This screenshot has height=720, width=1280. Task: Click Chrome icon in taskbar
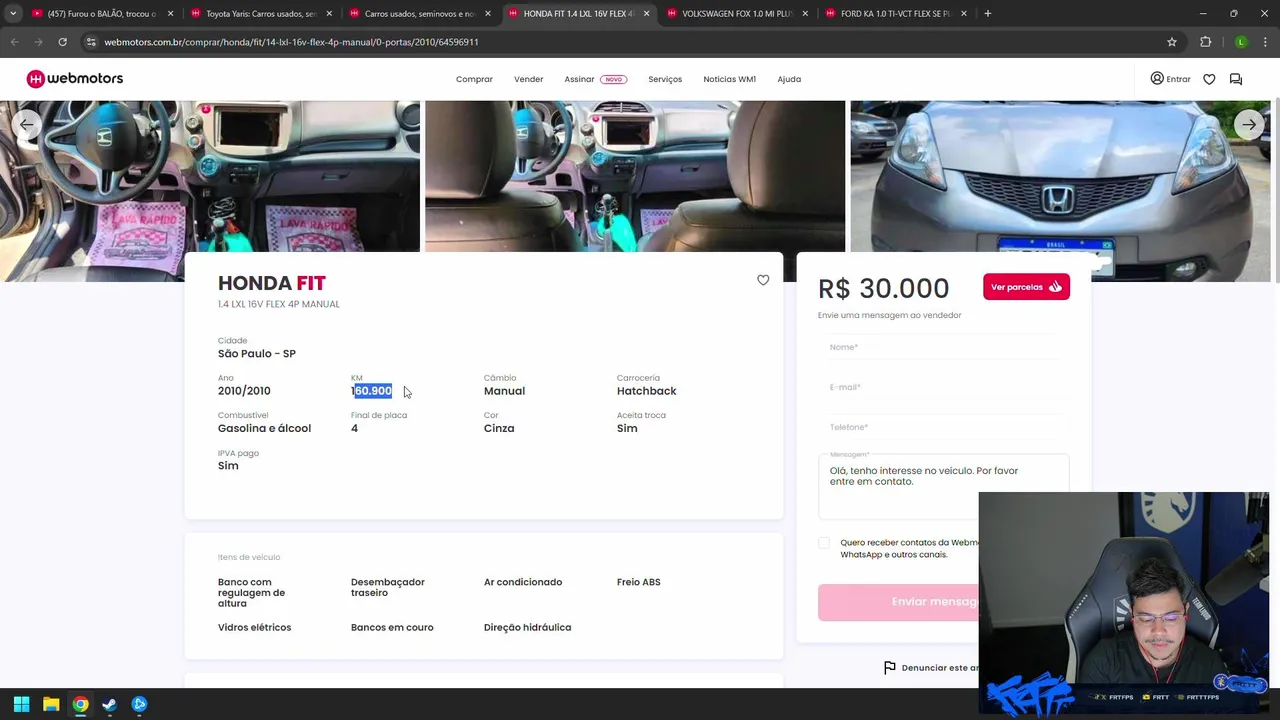tap(80, 704)
